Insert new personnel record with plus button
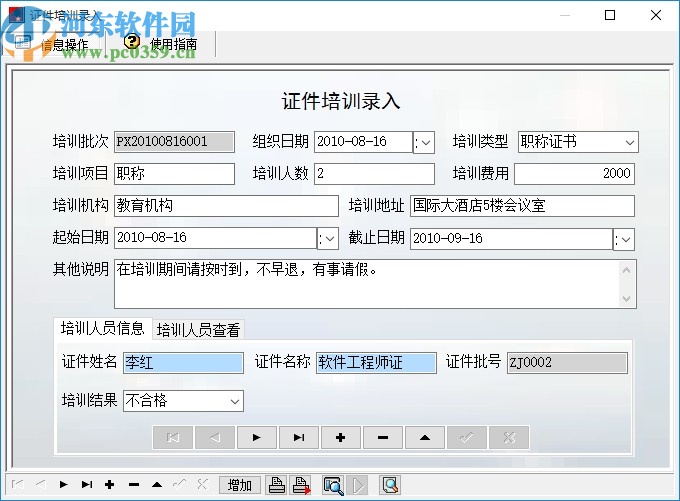The height and width of the screenshot is (501, 680). coord(341,437)
